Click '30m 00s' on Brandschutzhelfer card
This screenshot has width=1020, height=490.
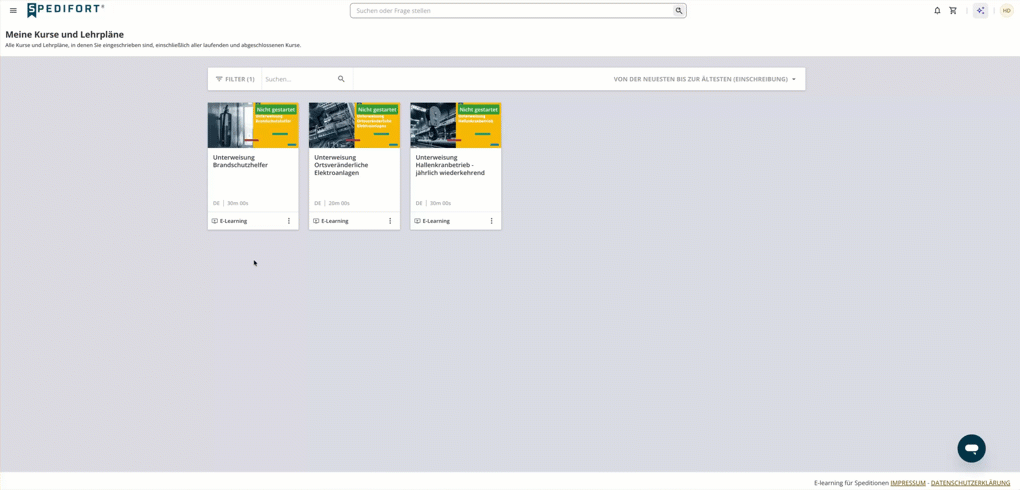(x=237, y=204)
